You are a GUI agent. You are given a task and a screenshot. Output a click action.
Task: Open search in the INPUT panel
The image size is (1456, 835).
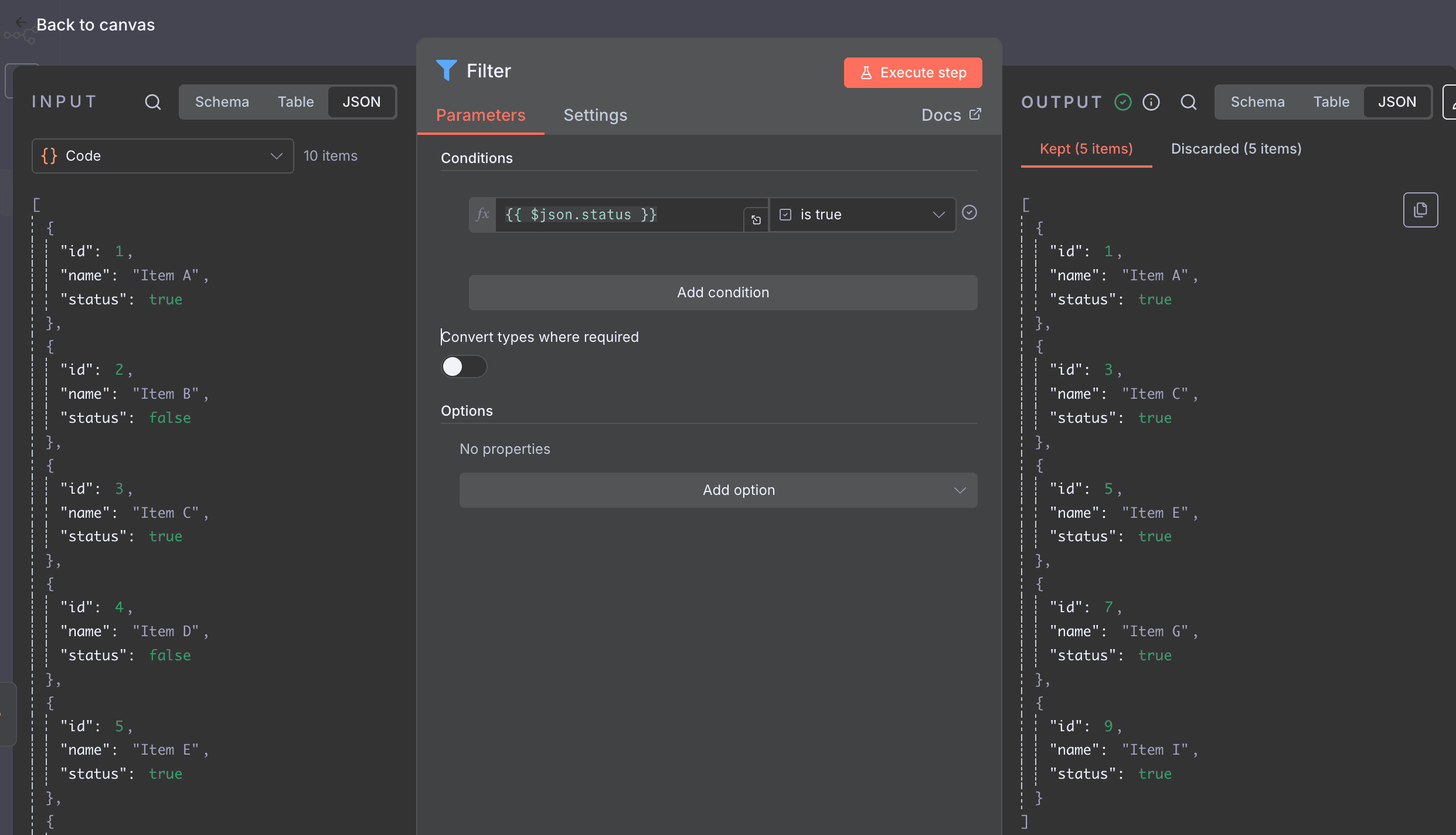pos(152,101)
